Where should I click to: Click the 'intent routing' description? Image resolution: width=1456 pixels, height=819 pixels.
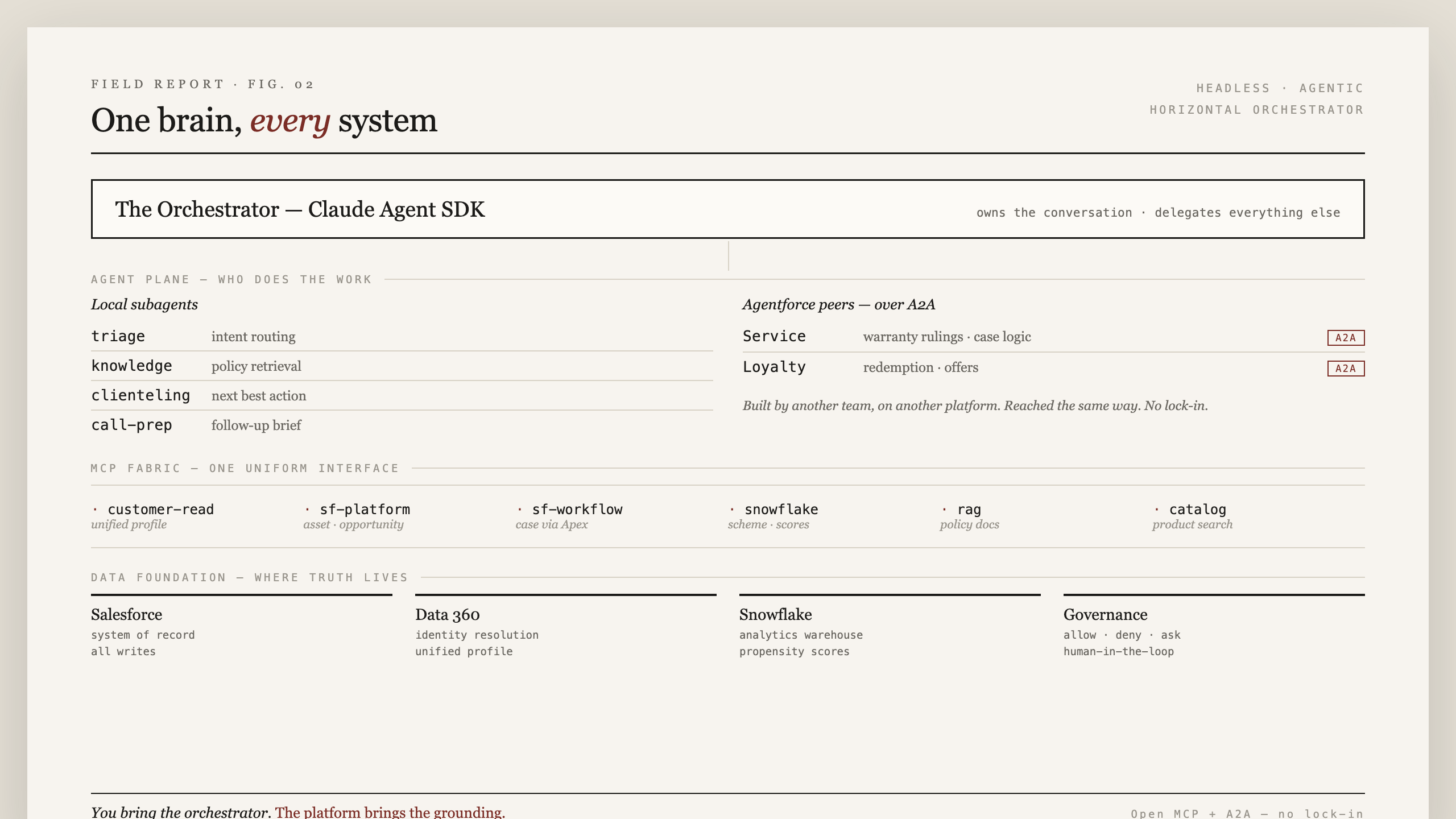(254, 337)
